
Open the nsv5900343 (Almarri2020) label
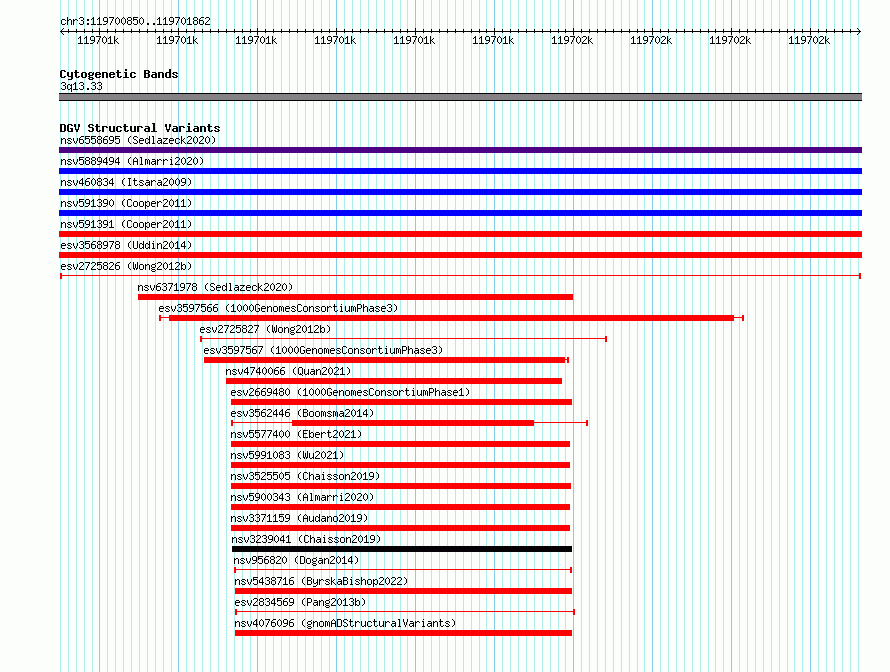coord(302,497)
